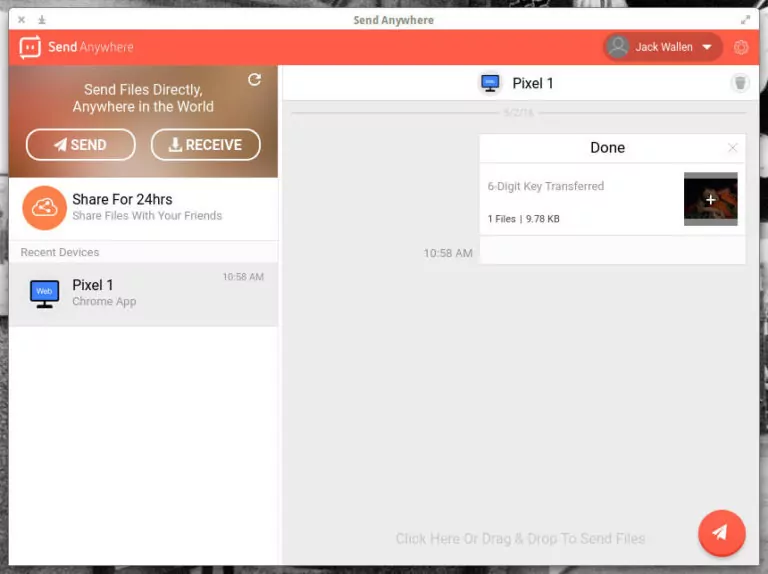Click the round paper-plane send button
Image resolution: width=768 pixels, height=574 pixels.
(x=721, y=533)
